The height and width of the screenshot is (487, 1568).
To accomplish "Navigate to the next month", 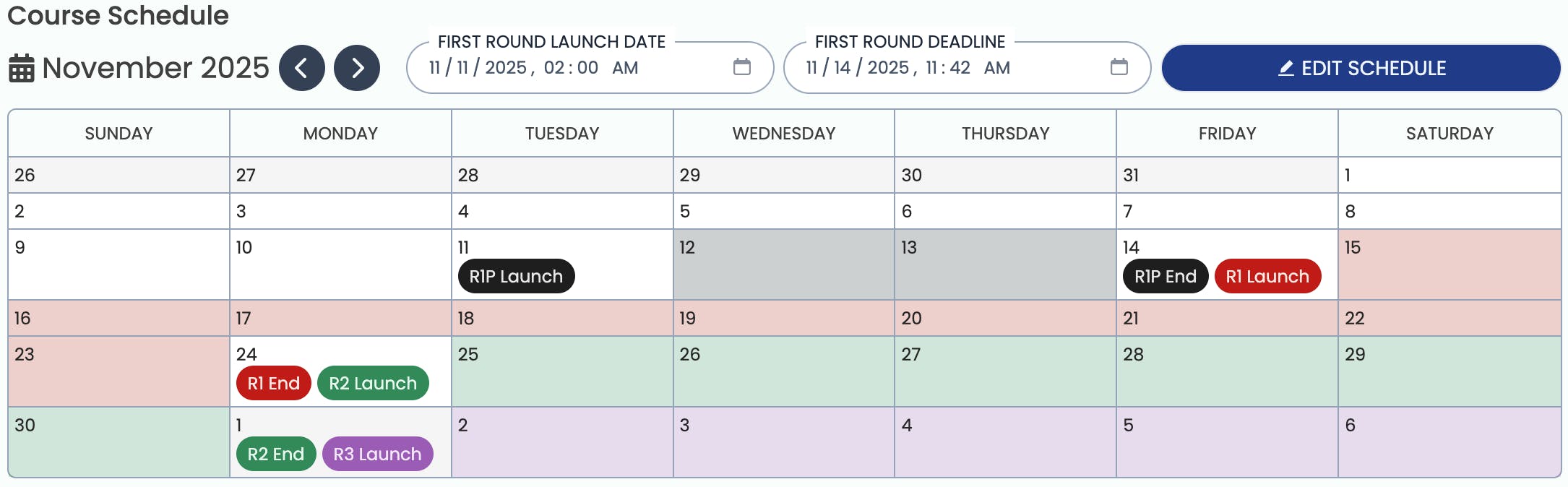I will [357, 67].
